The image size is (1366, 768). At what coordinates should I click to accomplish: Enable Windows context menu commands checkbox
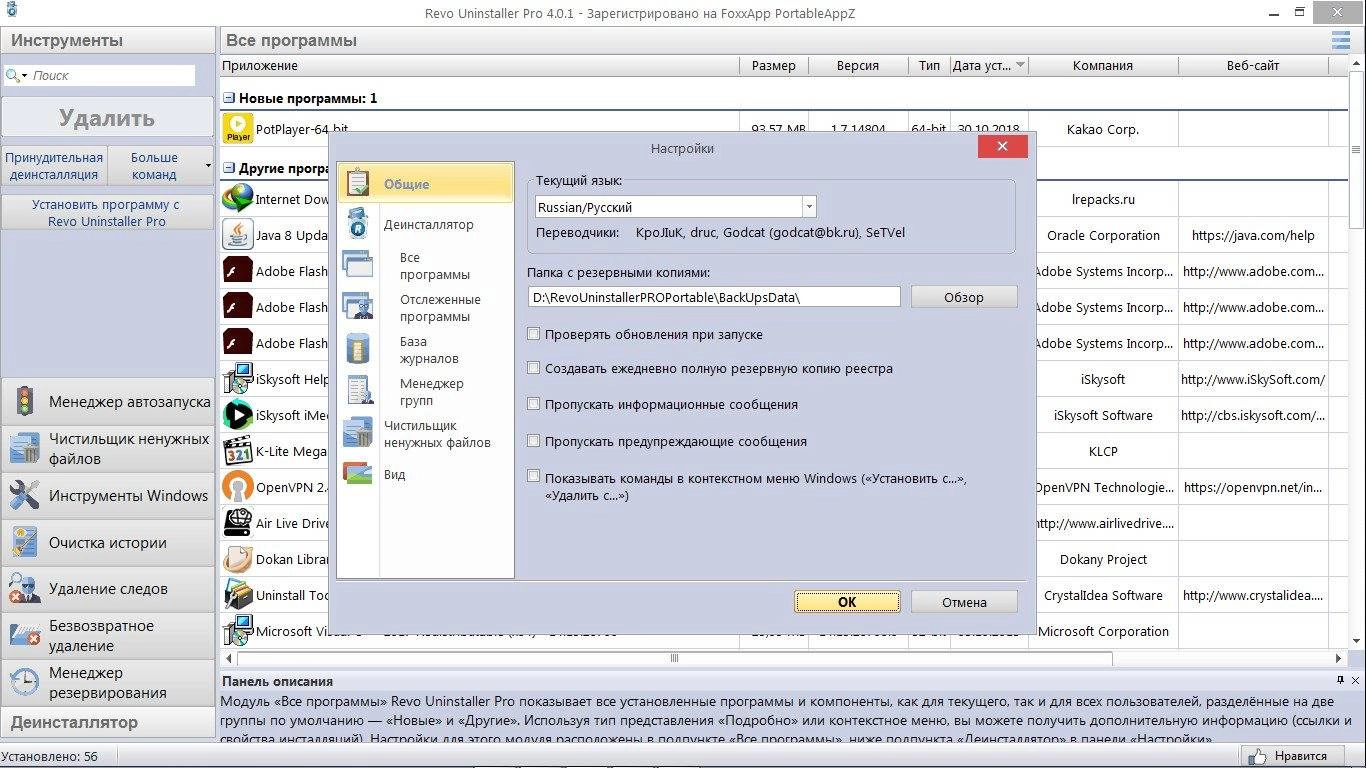[534, 476]
